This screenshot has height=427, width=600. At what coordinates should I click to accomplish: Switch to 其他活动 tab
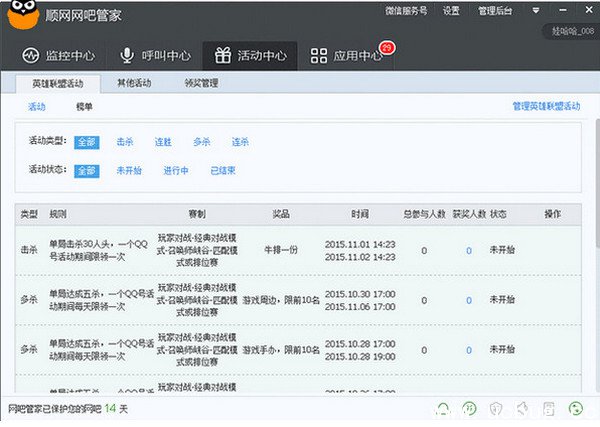[135, 84]
